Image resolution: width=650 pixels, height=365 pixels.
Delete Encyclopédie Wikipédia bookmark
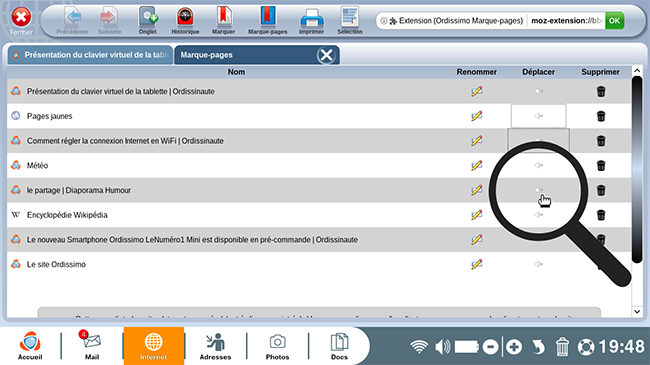click(601, 215)
